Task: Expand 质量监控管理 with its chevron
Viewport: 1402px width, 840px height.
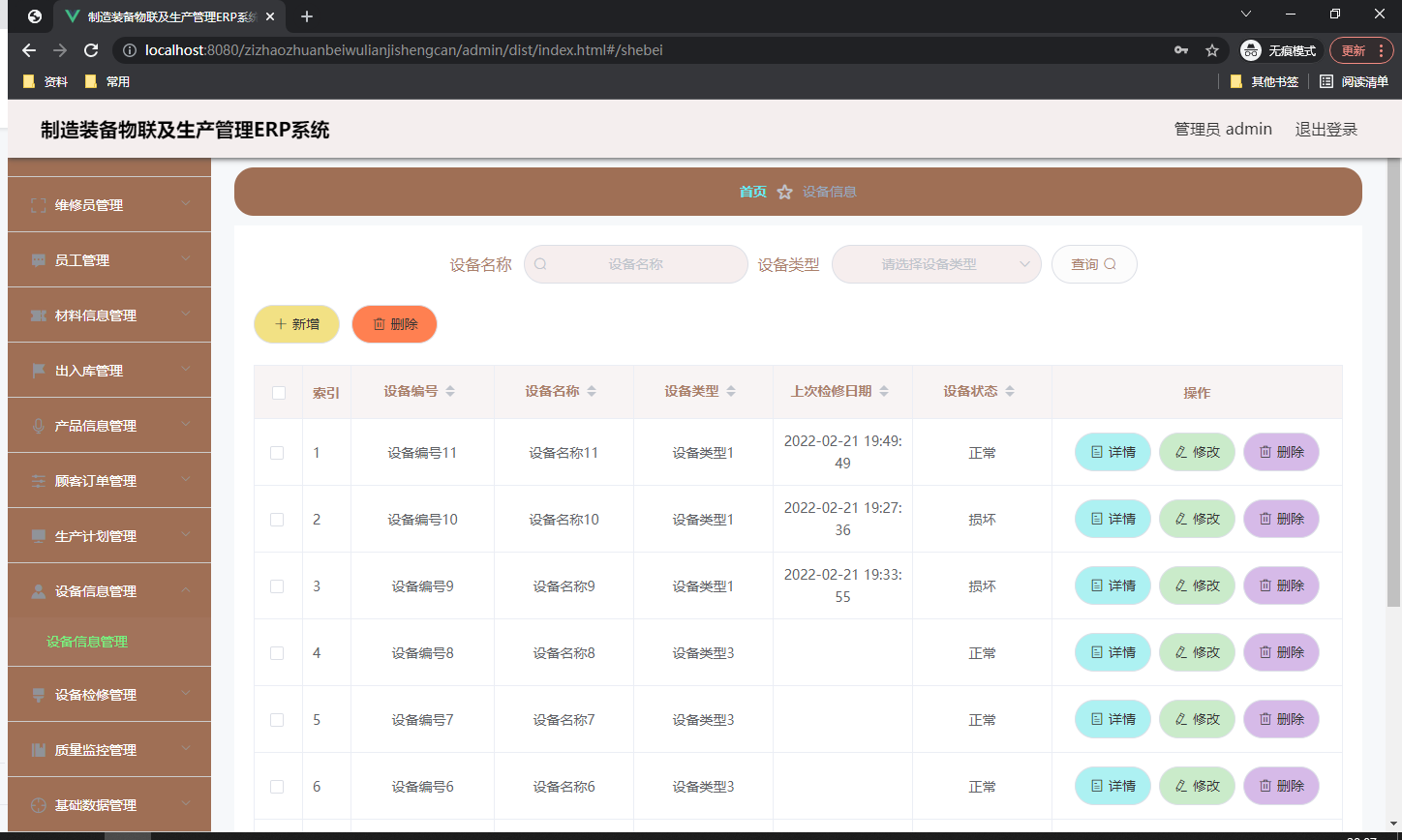Action: pos(186,749)
